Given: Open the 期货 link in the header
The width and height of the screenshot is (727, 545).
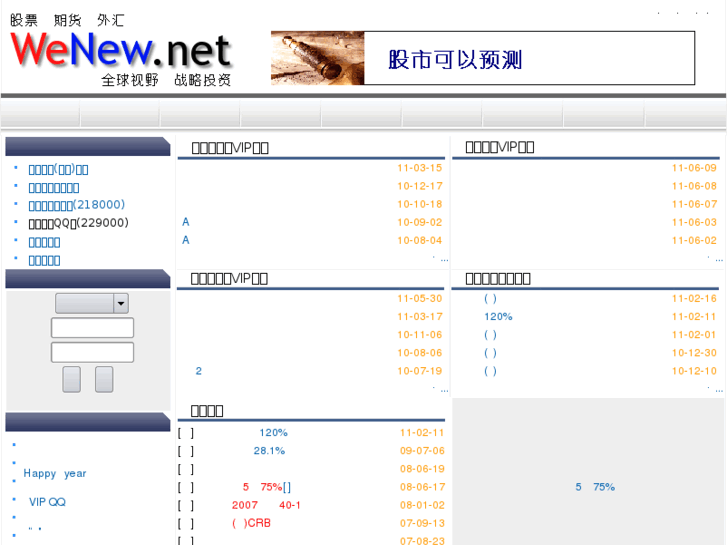Looking at the screenshot, I should tap(67, 20).
